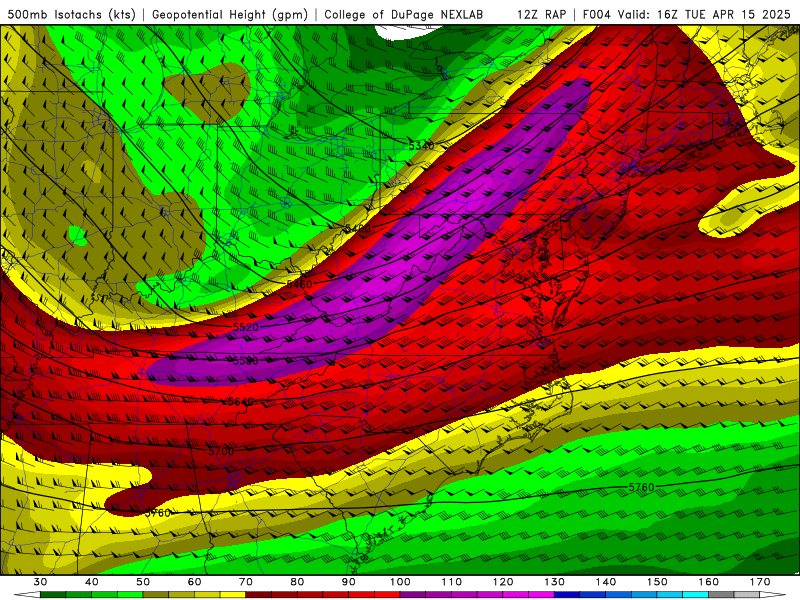
Task: Click the 'F004 Valid: 16Z TUE APR 15 2025' text
Action: (x=686, y=14)
